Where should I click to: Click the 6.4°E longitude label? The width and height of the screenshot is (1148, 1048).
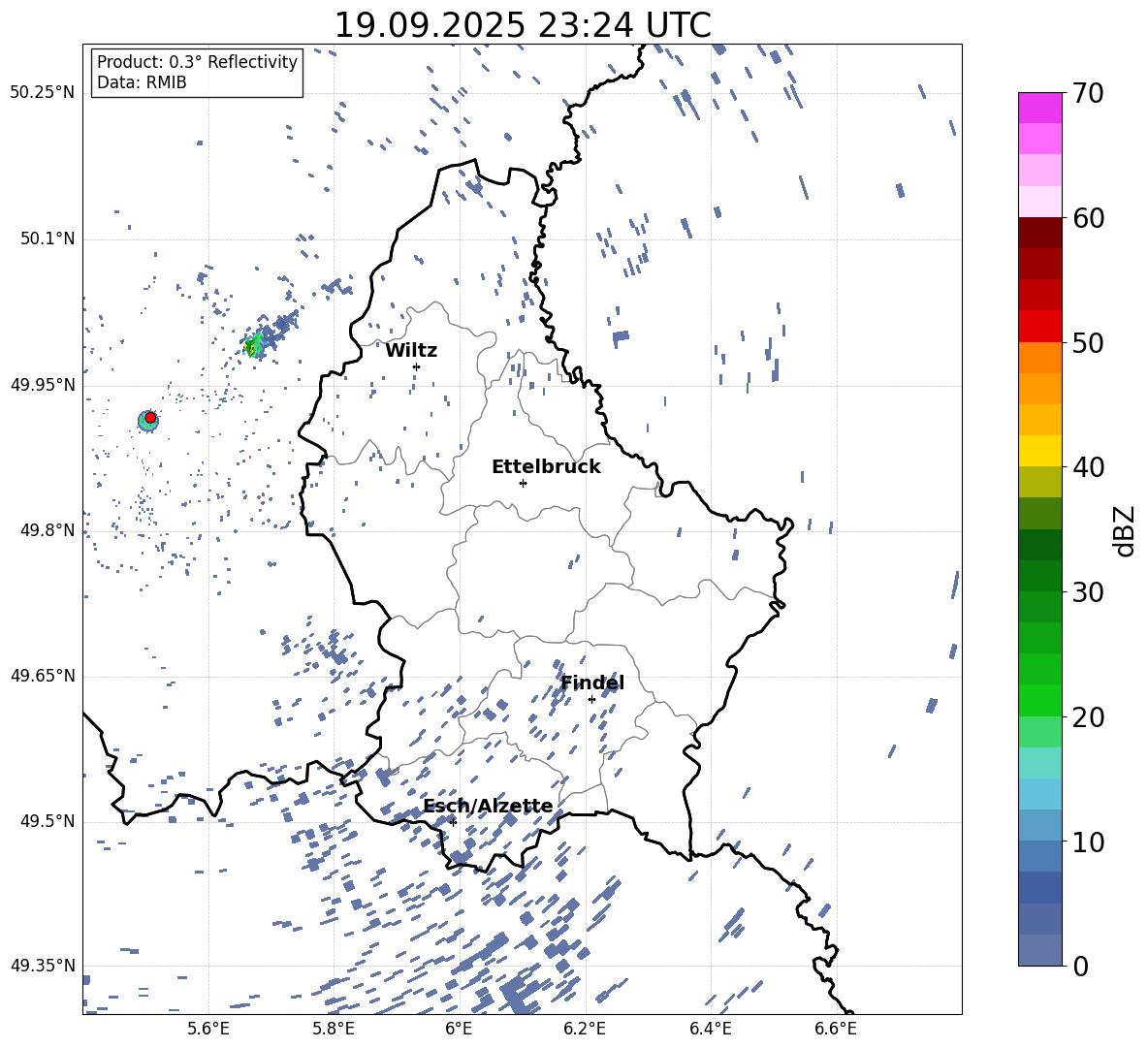[x=710, y=1029]
